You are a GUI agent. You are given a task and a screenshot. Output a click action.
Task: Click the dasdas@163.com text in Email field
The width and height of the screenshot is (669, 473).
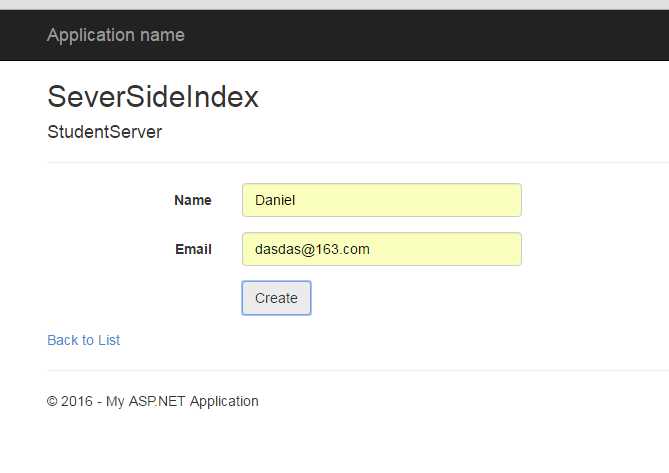[x=312, y=249]
